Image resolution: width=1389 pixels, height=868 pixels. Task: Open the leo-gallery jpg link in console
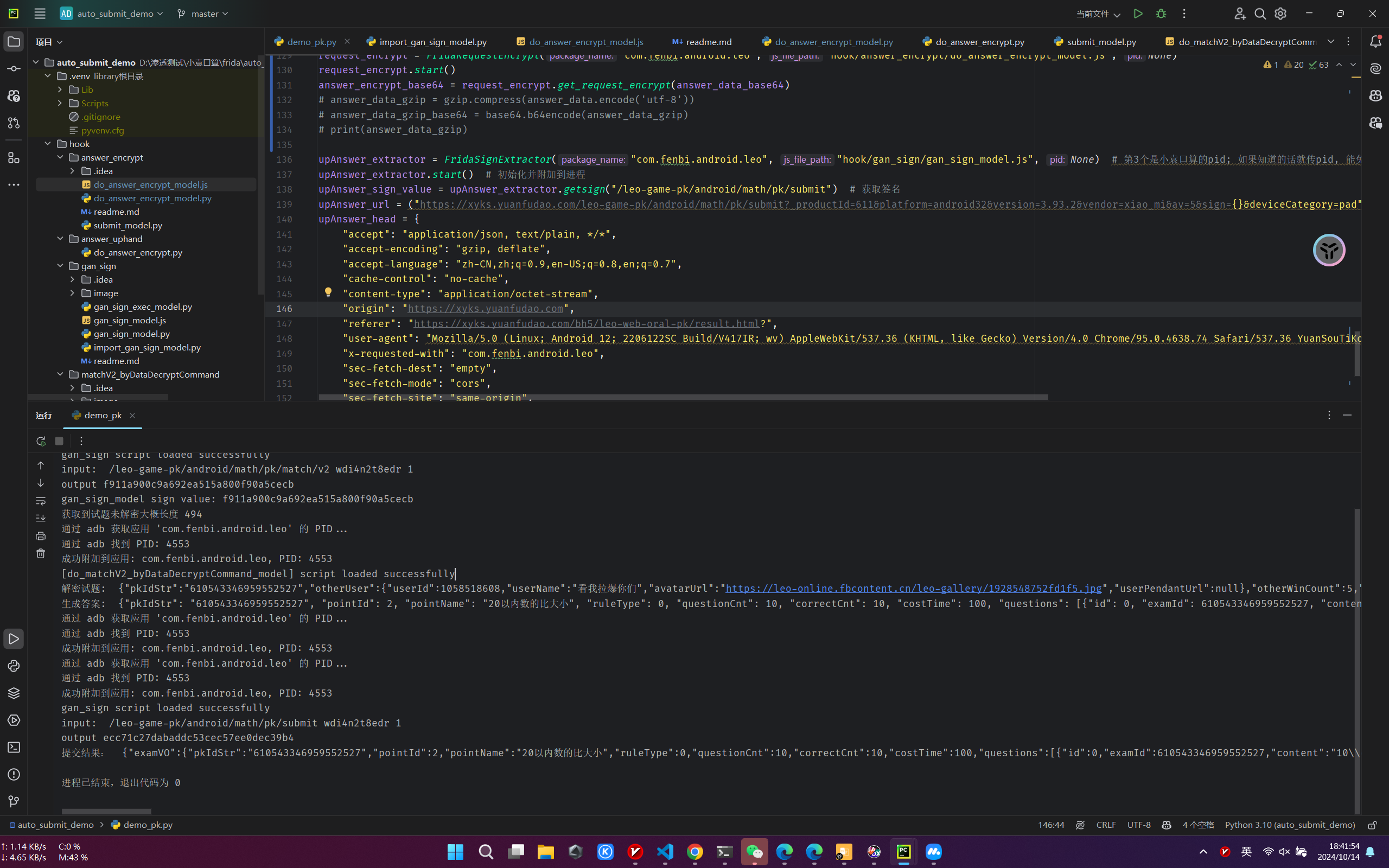coord(913,589)
